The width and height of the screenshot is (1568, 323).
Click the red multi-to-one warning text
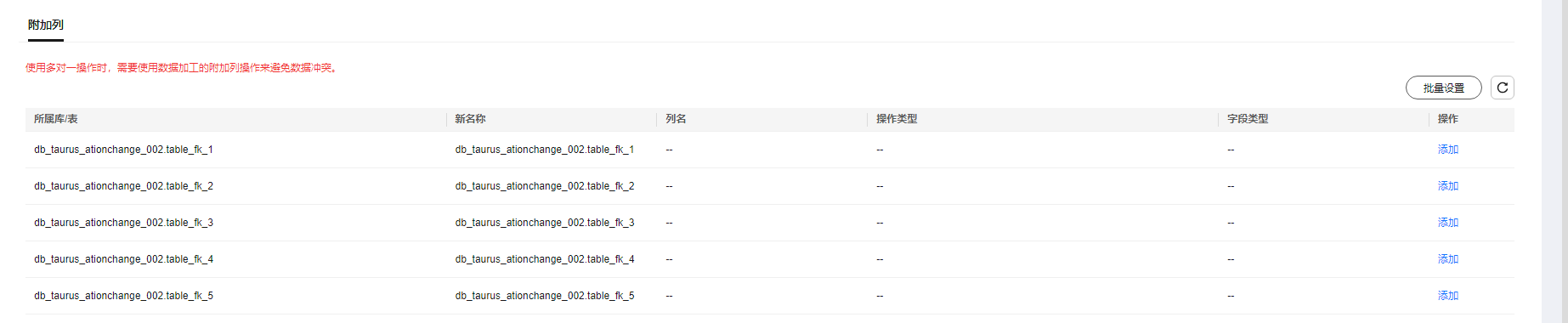tap(182, 68)
